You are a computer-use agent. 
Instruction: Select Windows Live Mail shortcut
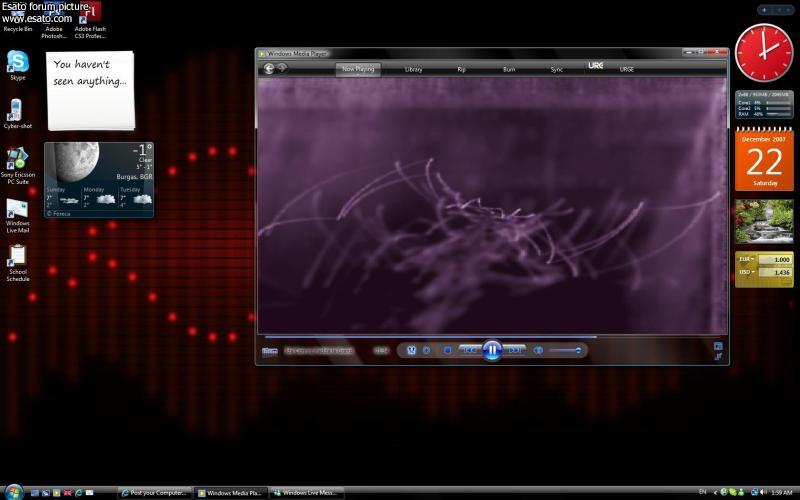pyautogui.click(x=17, y=216)
